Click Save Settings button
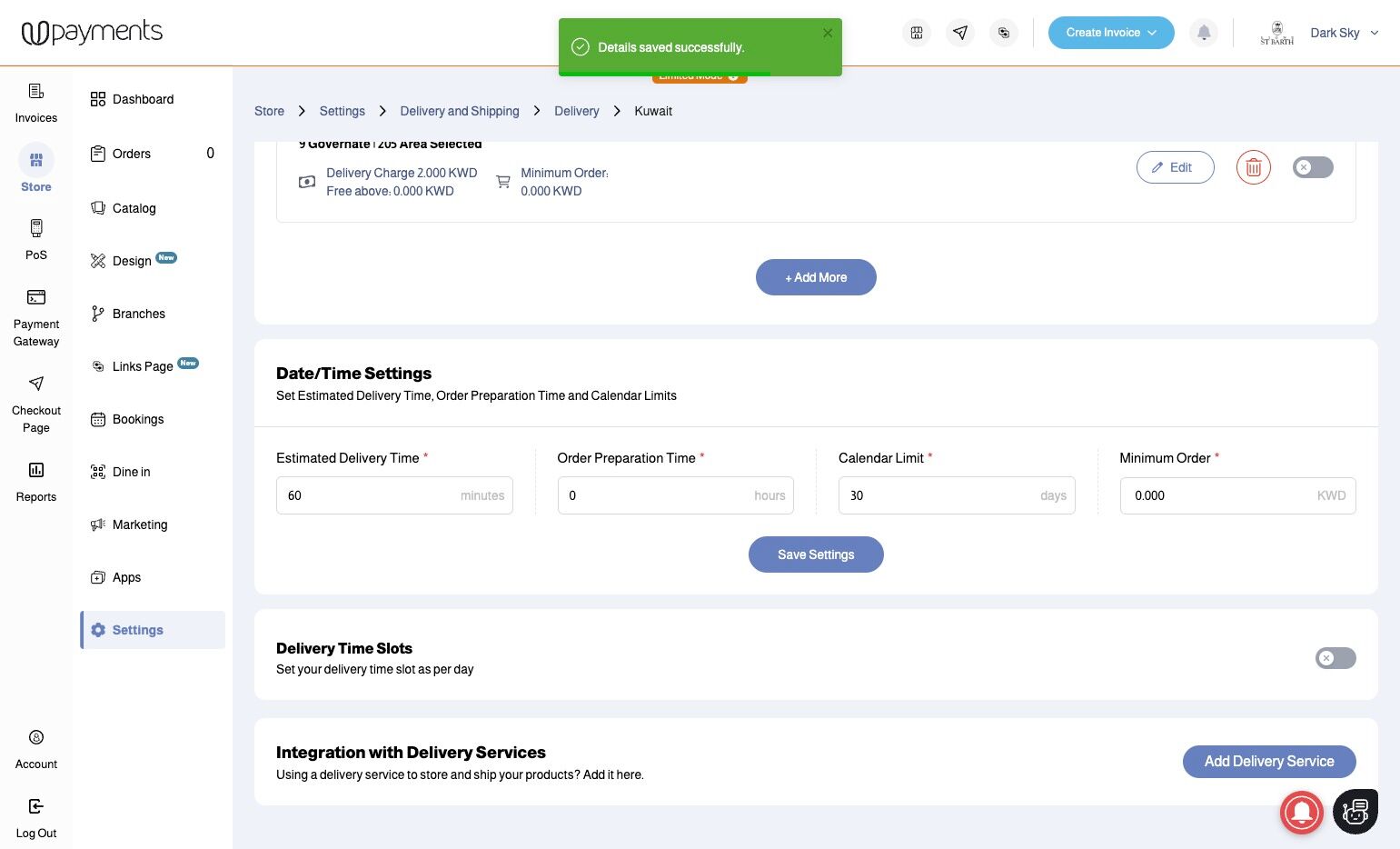Screen dimensions: 1400x849 point(816,554)
